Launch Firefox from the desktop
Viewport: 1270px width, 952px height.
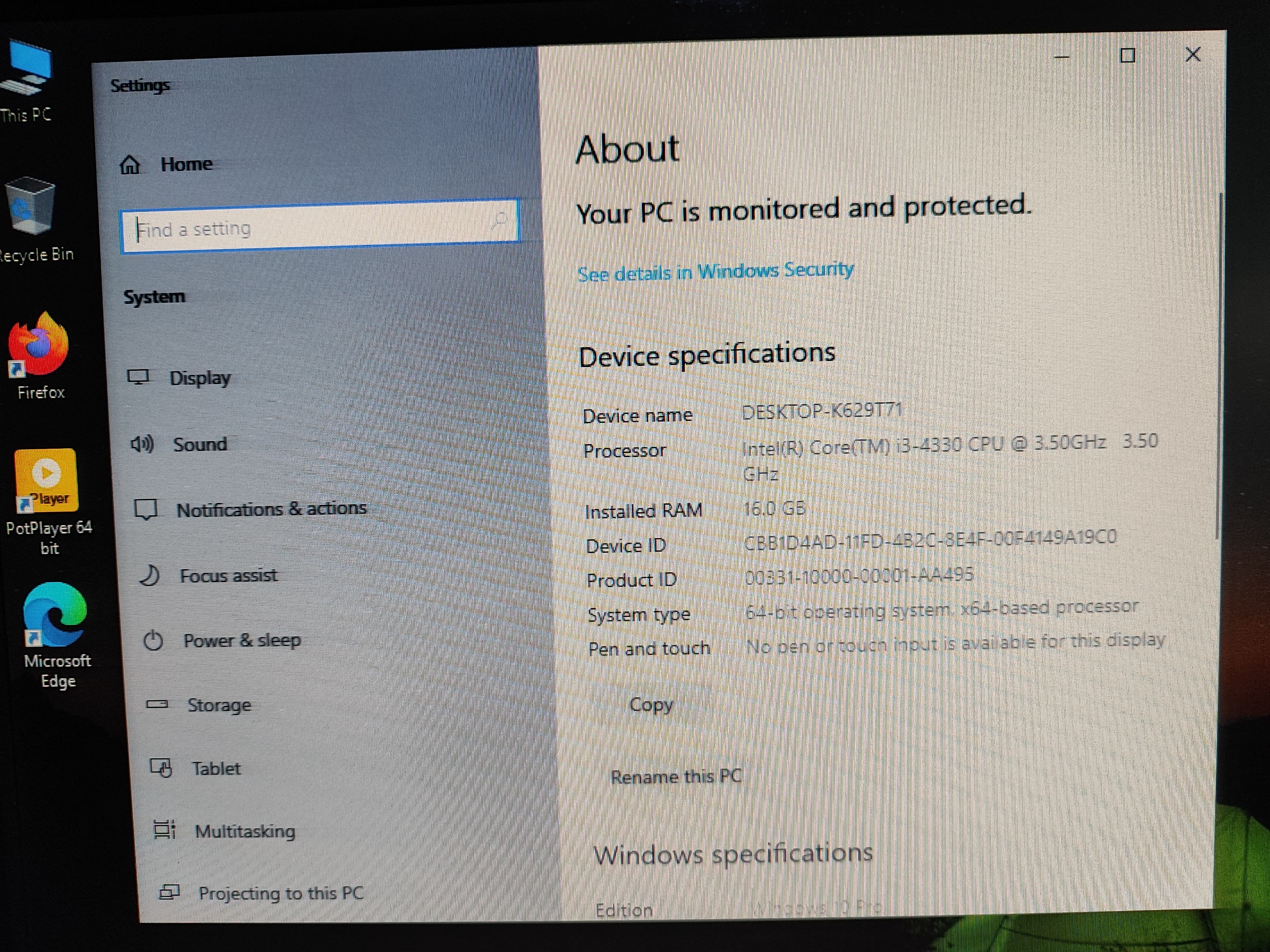tap(39, 344)
